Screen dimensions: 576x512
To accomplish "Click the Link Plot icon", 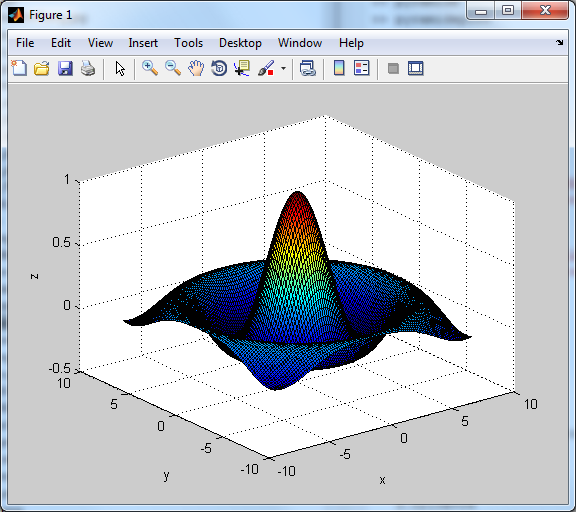I will [x=307, y=68].
